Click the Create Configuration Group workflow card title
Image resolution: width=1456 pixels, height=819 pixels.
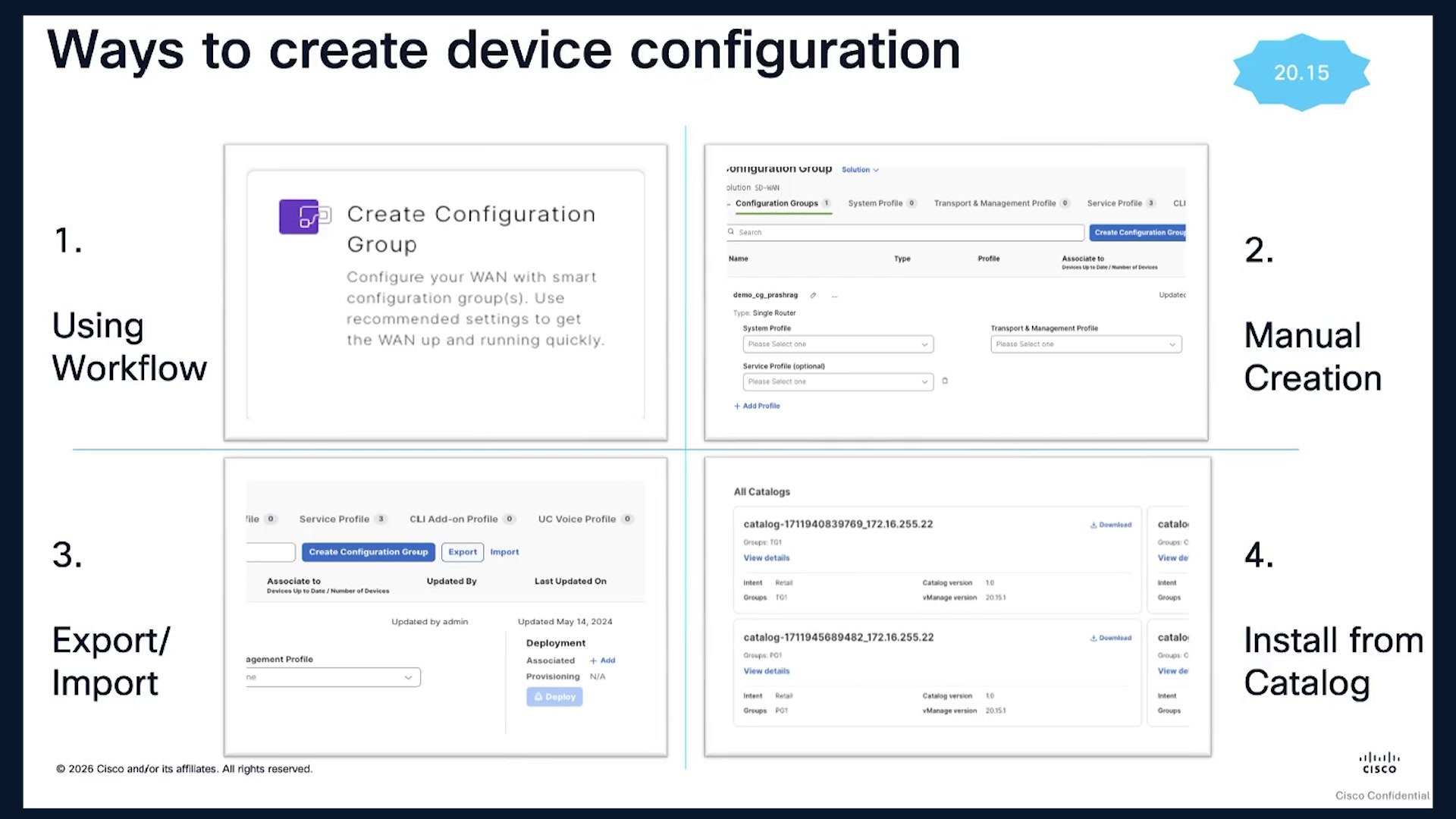click(471, 229)
